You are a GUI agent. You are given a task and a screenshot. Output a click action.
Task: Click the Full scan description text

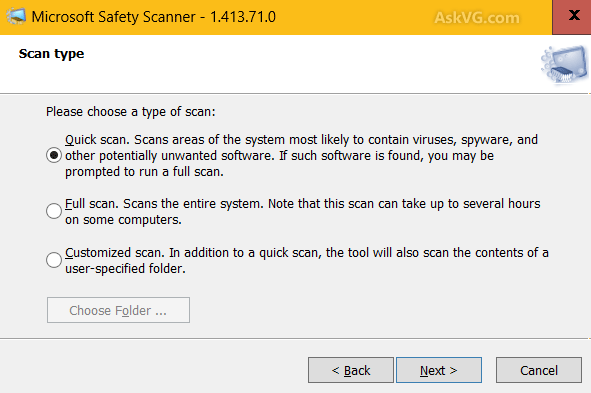click(x=303, y=211)
